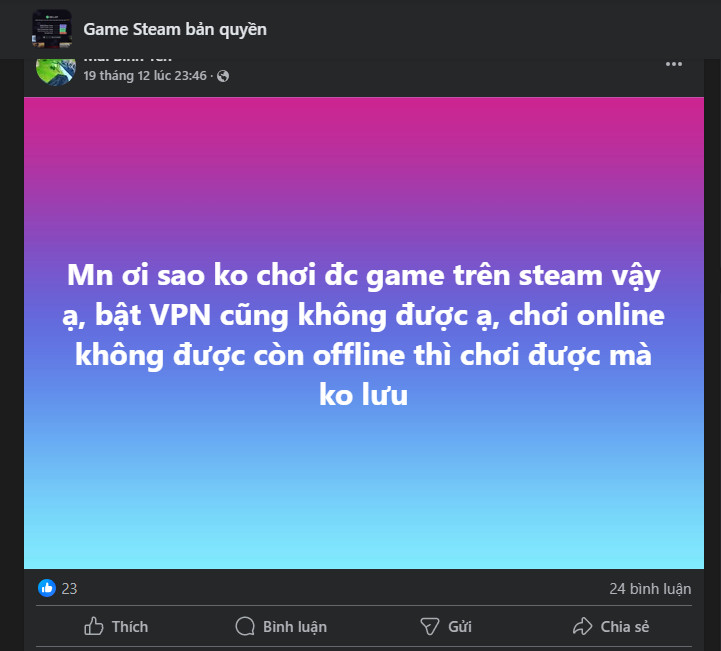Click the blue like reaction icon
This screenshot has height=651, width=721.
pyautogui.click(x=47, y=588)
